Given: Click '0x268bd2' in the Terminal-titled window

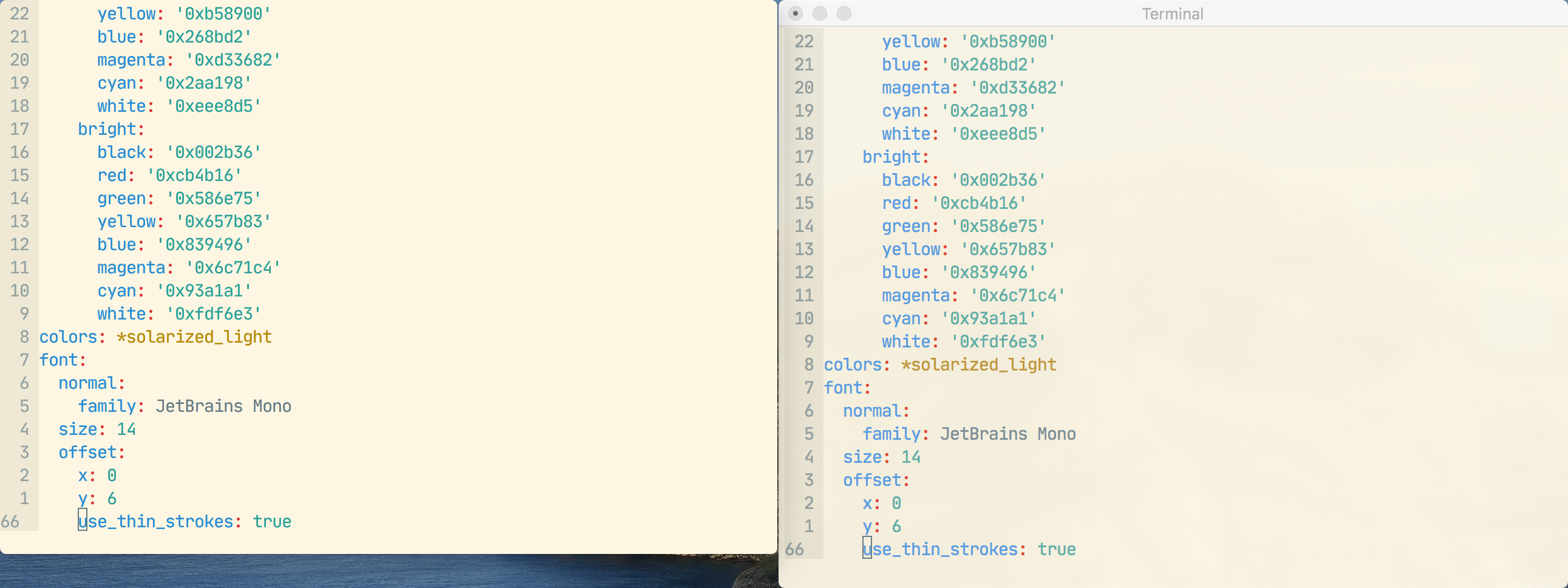Looking at the screenshot, I should click(x=989, y=64).
